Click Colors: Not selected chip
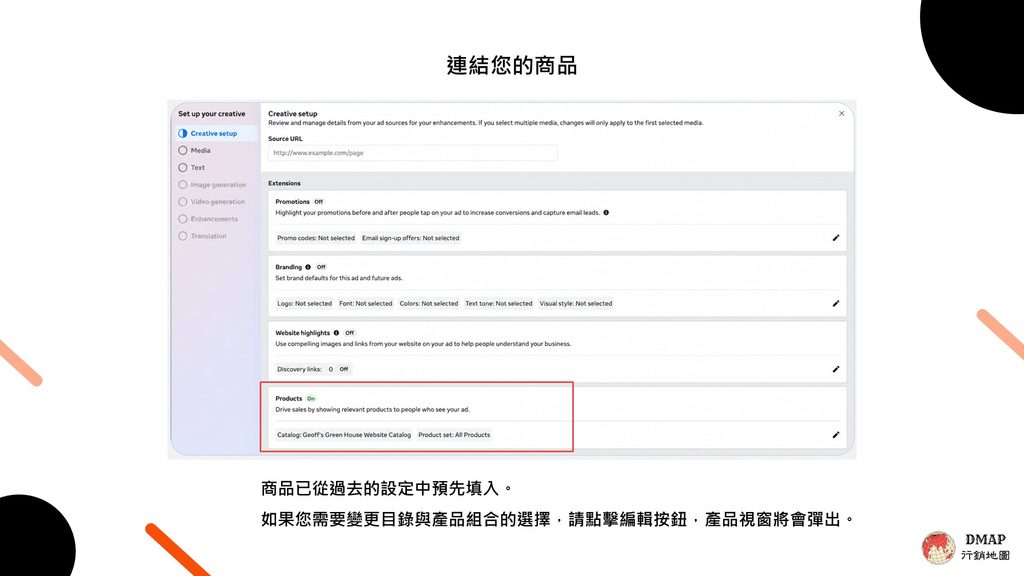1024x576 pixels. point(428,303)
